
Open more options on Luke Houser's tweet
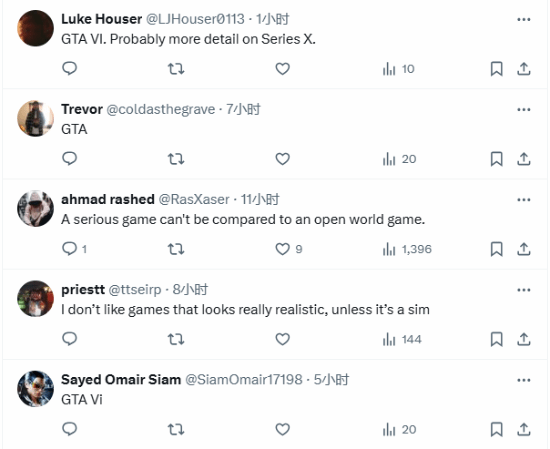[x=523, y=19]
